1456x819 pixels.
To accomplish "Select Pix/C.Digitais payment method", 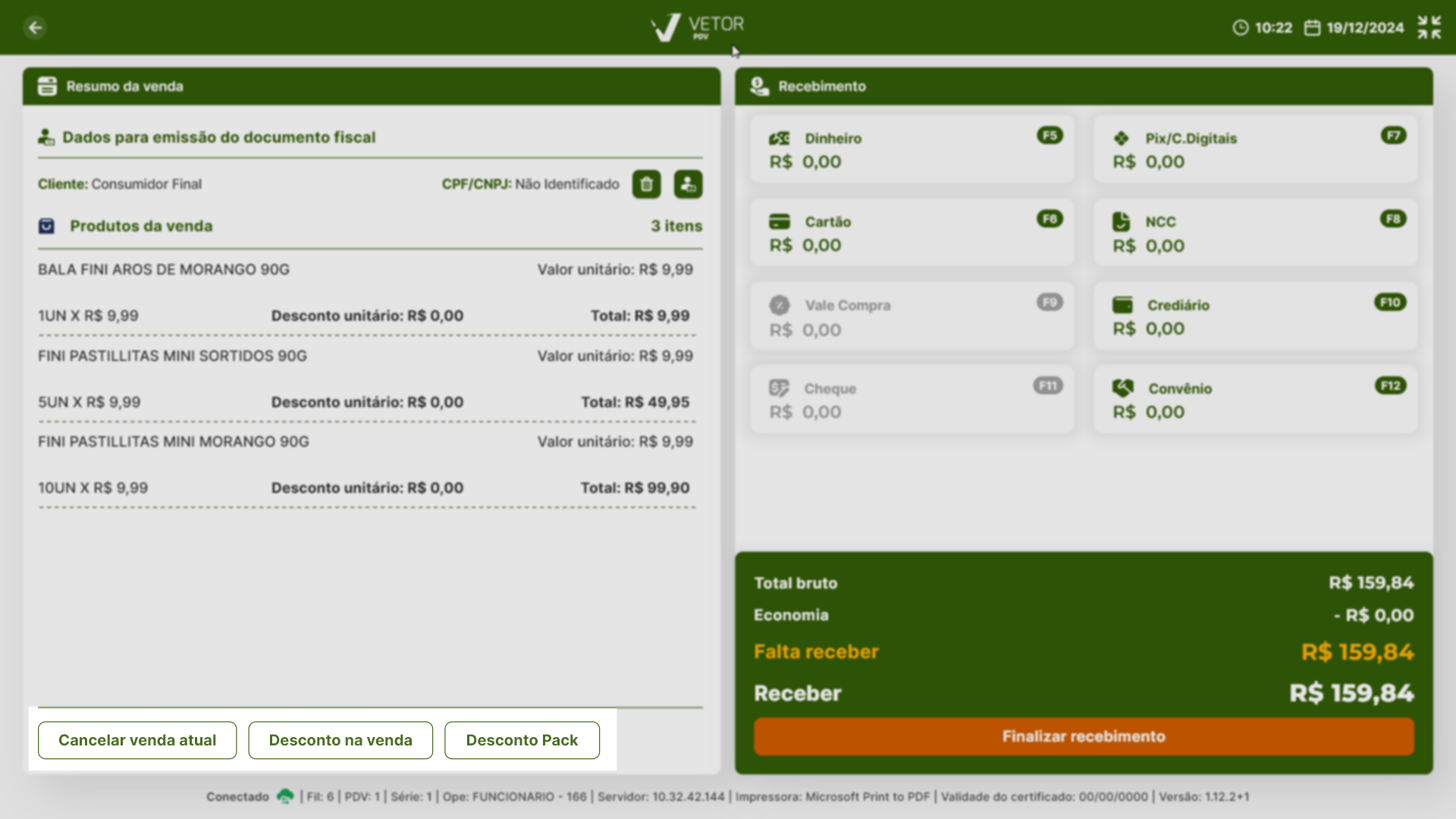I will point(1255,149).
